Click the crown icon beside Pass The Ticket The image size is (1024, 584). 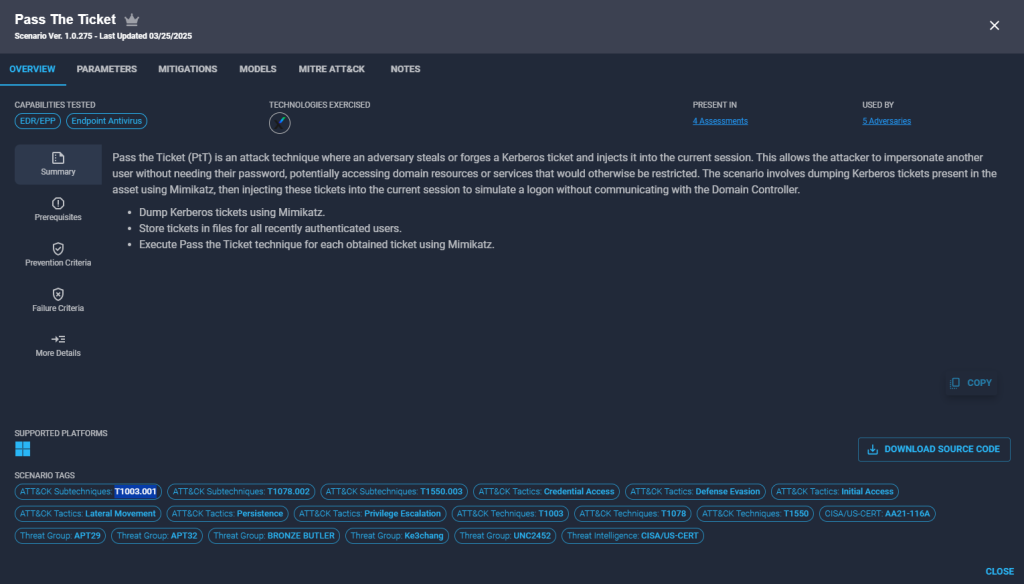click(132, 20)
